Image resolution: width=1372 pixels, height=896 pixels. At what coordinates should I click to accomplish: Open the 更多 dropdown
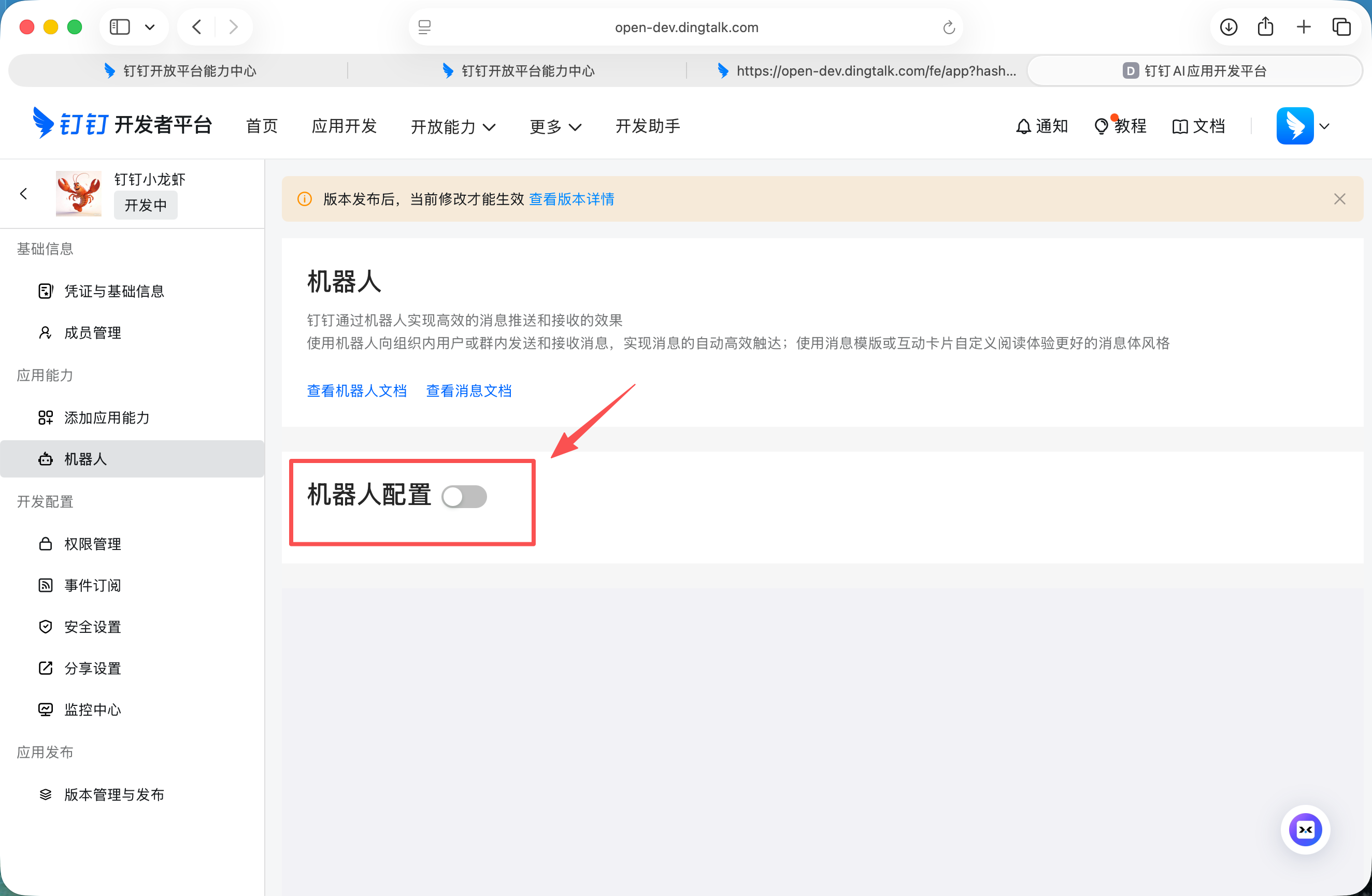coord(554,126)
